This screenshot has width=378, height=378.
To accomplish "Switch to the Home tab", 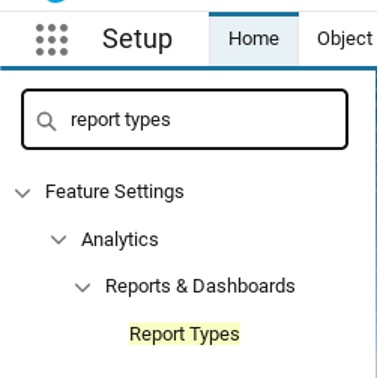I will (254, 39).
